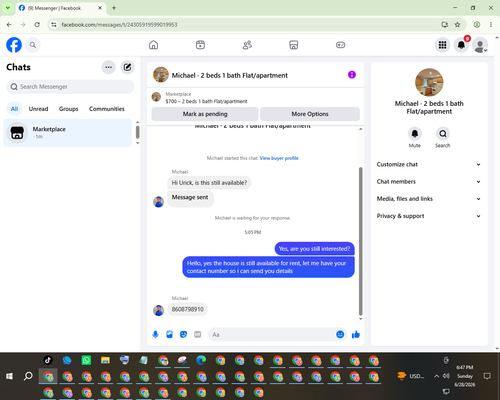The height and width of the screenshot is (400, 500).
Task: Expand Media, files and links section
Action: tap(429, 199)
